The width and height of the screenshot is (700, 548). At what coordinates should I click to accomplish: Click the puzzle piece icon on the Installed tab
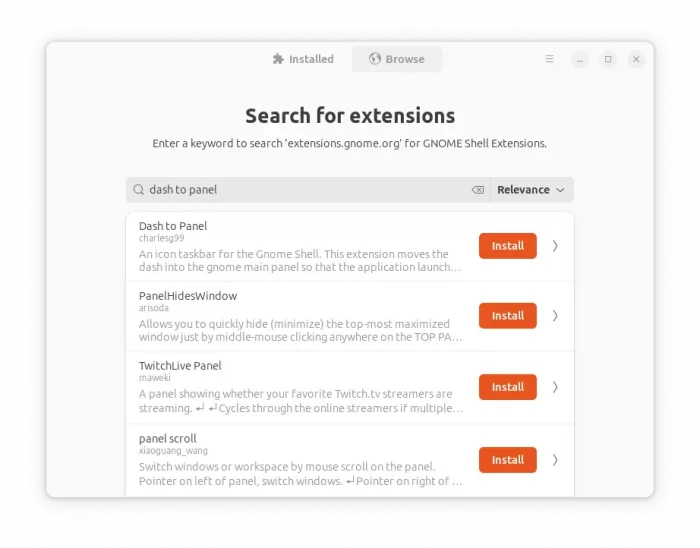[278, 59]
